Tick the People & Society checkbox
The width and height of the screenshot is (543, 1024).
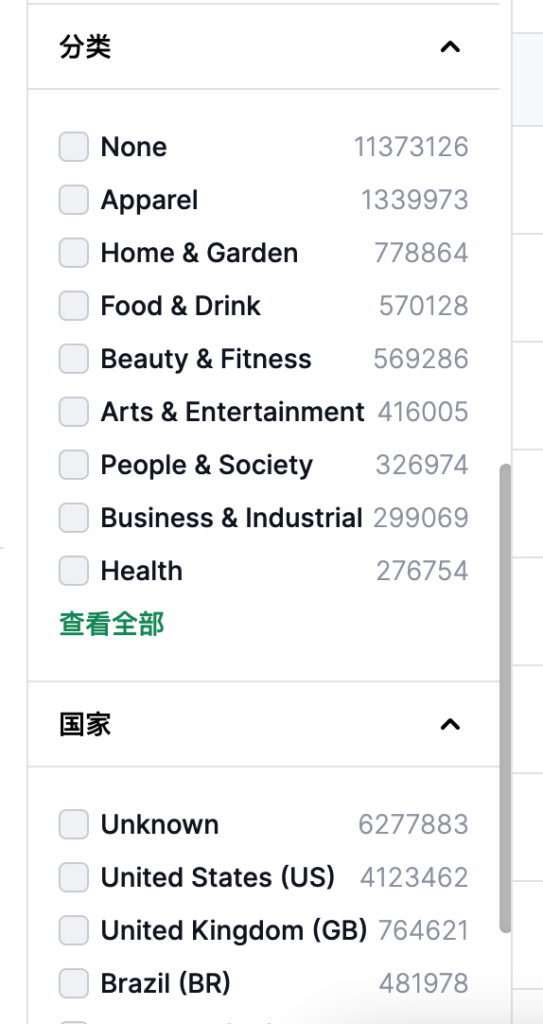coord(74,464)
